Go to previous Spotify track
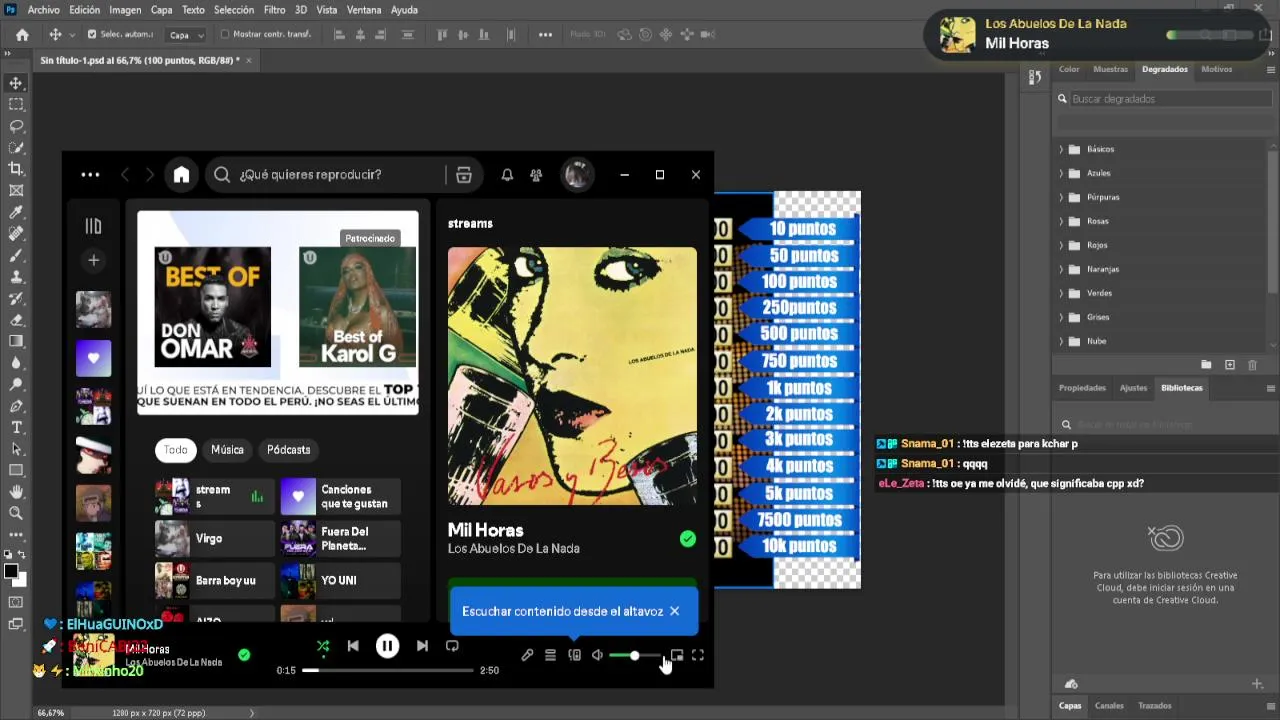Screen dimensions: 1280x720 (353, 646)
